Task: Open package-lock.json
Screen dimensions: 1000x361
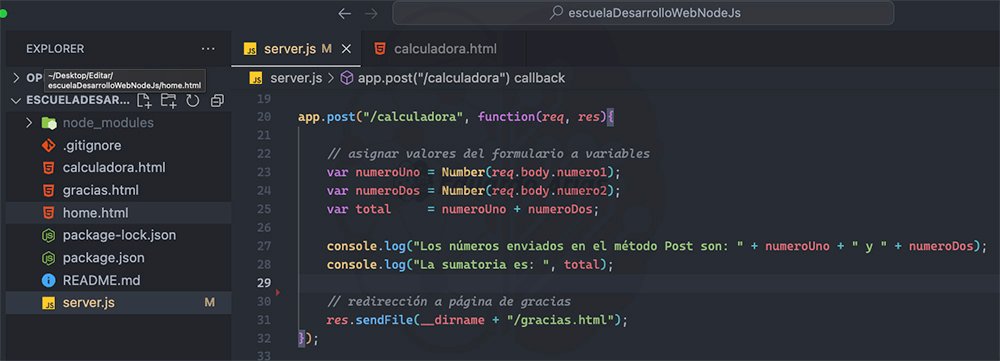Action: (119, 235)
